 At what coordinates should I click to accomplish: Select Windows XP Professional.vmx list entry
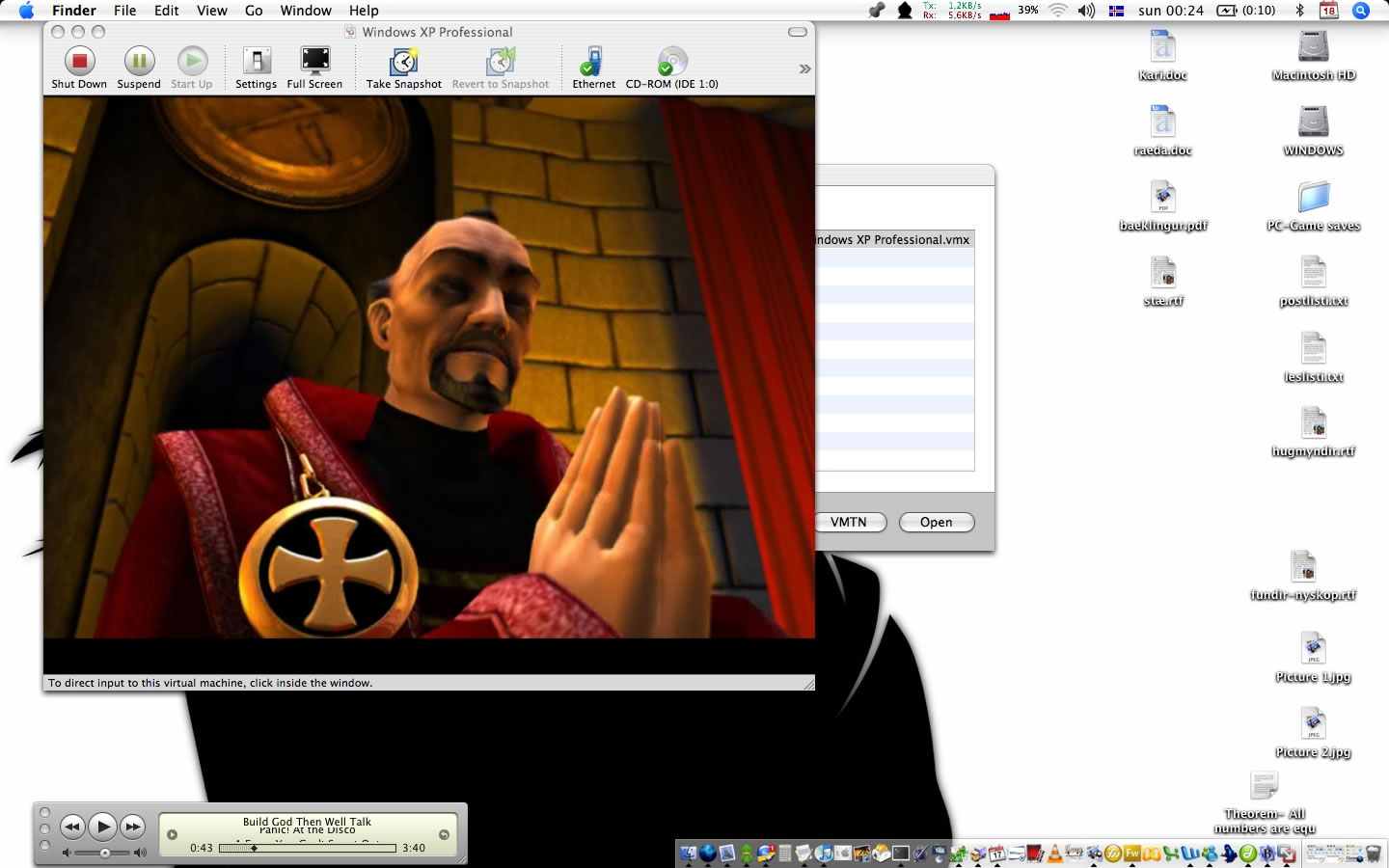[894, 239]
